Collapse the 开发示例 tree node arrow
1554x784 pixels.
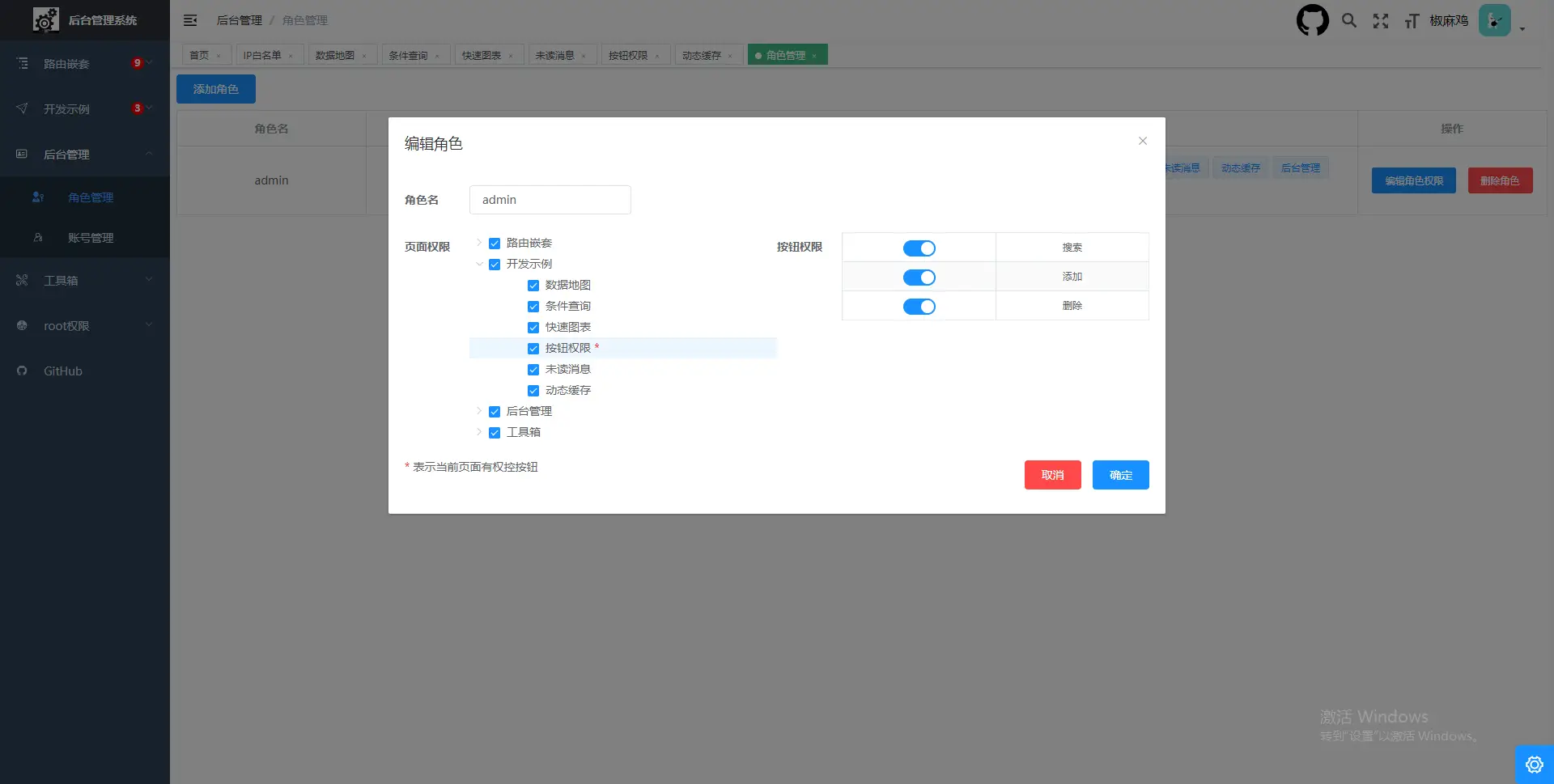(x=479, y=264)
